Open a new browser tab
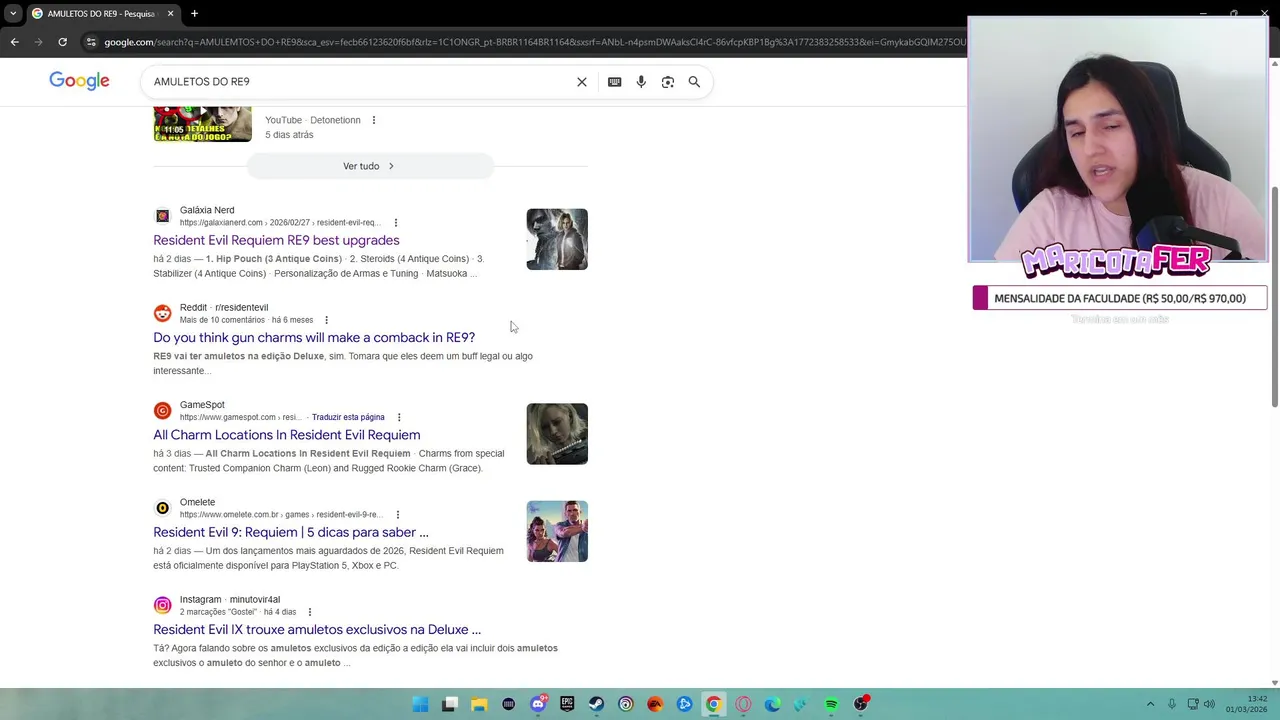1280x720 pixels. (194, 13)
